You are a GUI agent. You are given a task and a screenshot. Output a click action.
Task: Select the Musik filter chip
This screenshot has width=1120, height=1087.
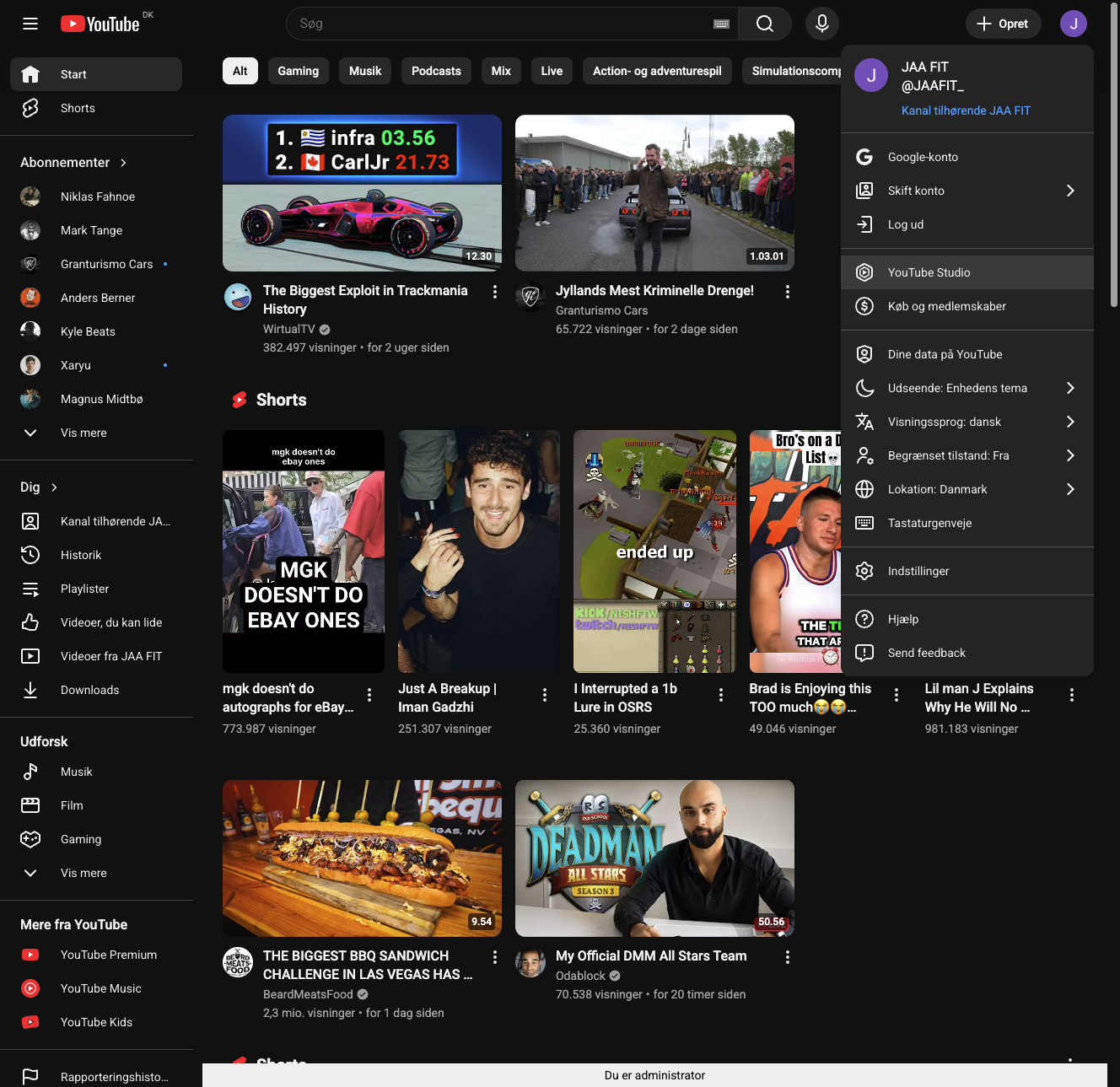[x=365, y=71]
